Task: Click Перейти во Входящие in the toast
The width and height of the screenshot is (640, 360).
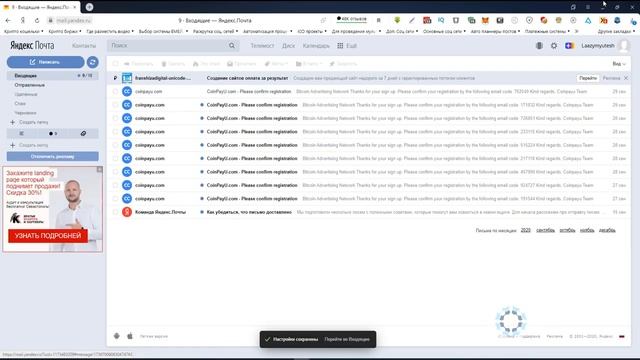Action: pyautogui.click(x=347, y=339)
